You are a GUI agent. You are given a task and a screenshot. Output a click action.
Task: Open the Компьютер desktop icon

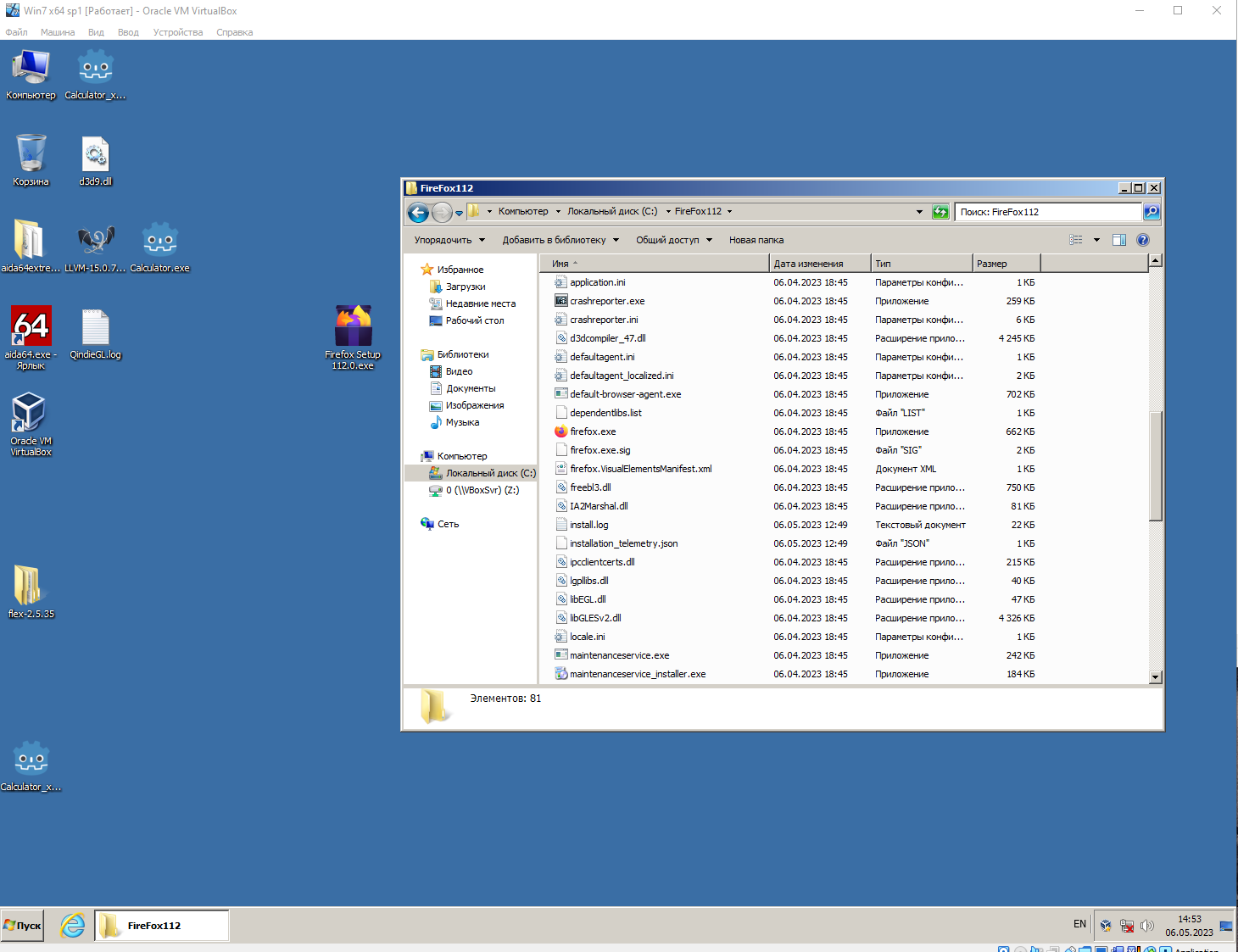[31, 75]
